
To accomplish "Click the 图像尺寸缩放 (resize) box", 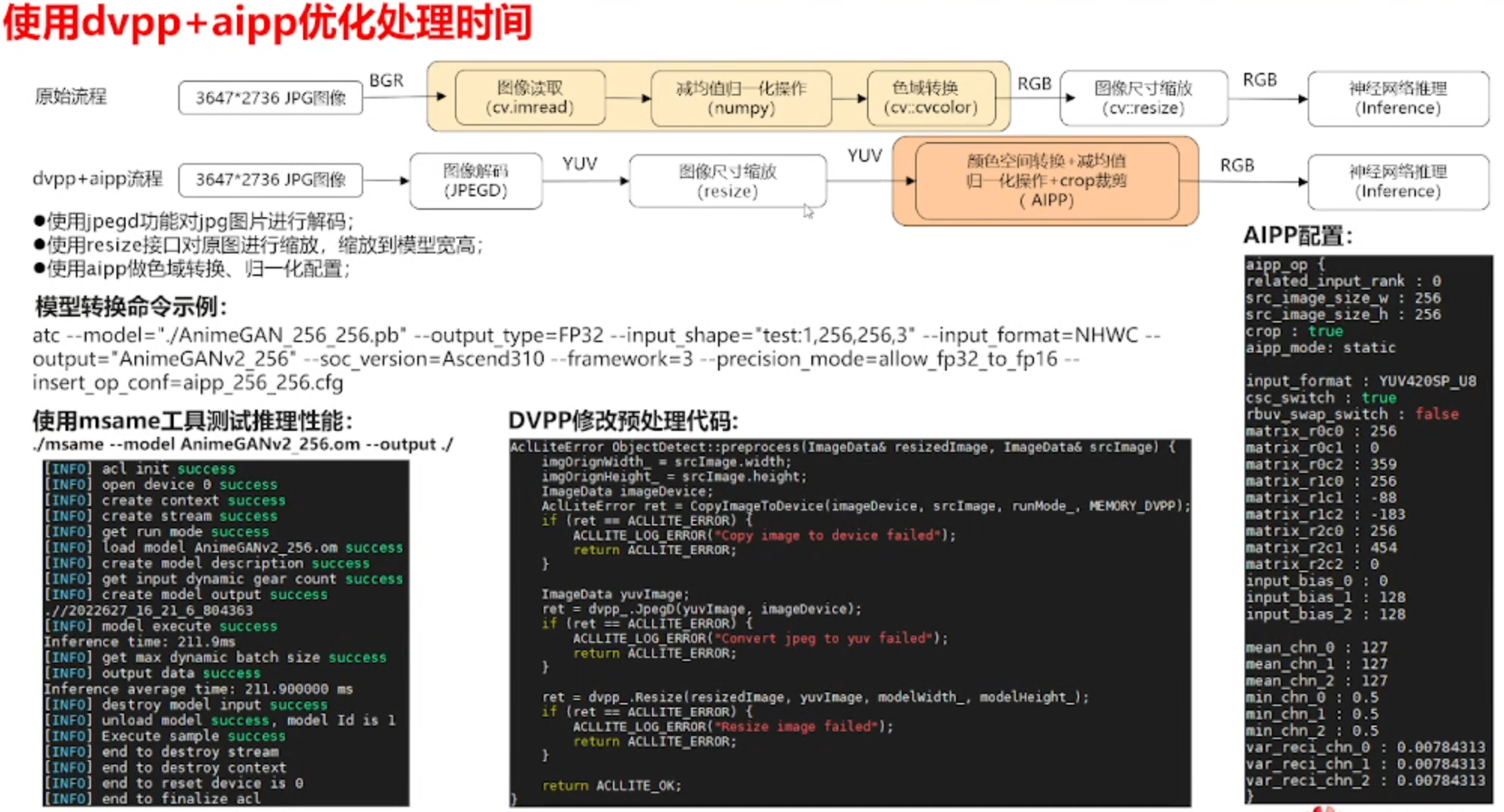I will 727,181.
